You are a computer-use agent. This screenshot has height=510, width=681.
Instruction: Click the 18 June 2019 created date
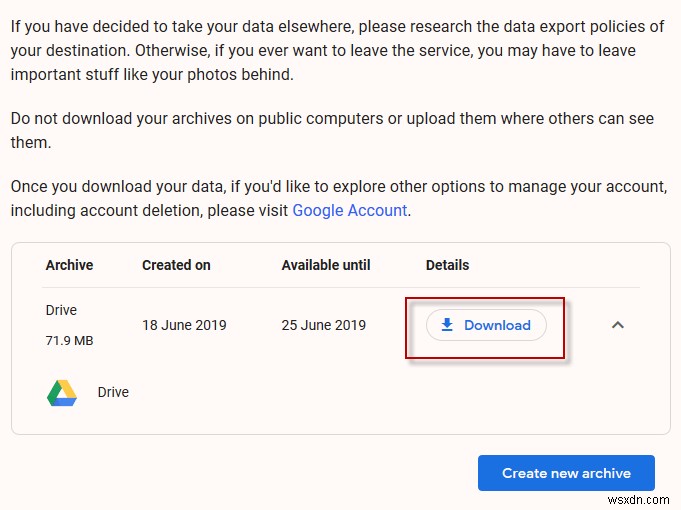(184, 325)
